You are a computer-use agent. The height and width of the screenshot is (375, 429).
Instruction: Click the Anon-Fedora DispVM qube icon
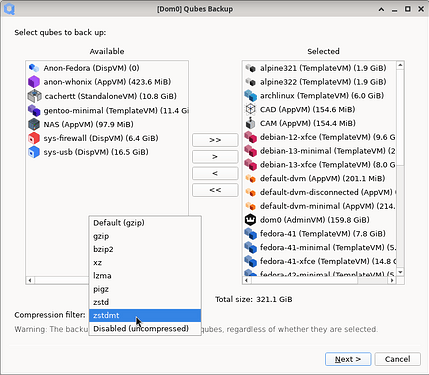[34, 68]
